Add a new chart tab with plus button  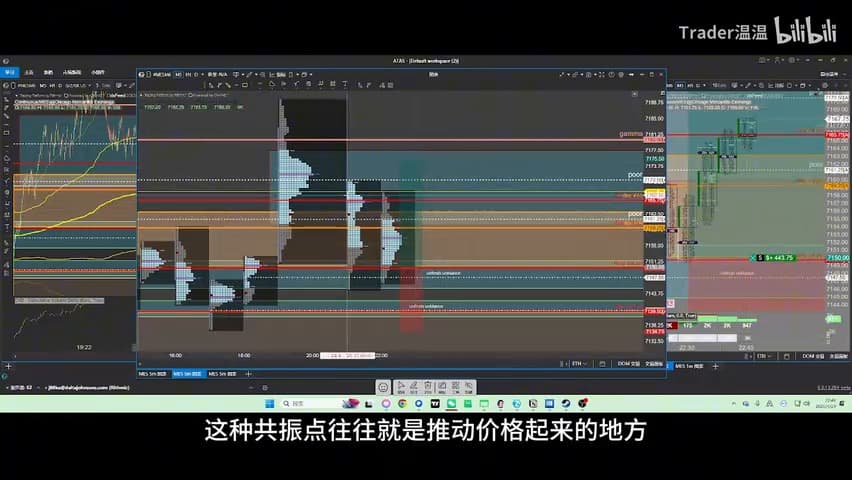(248, 374)
